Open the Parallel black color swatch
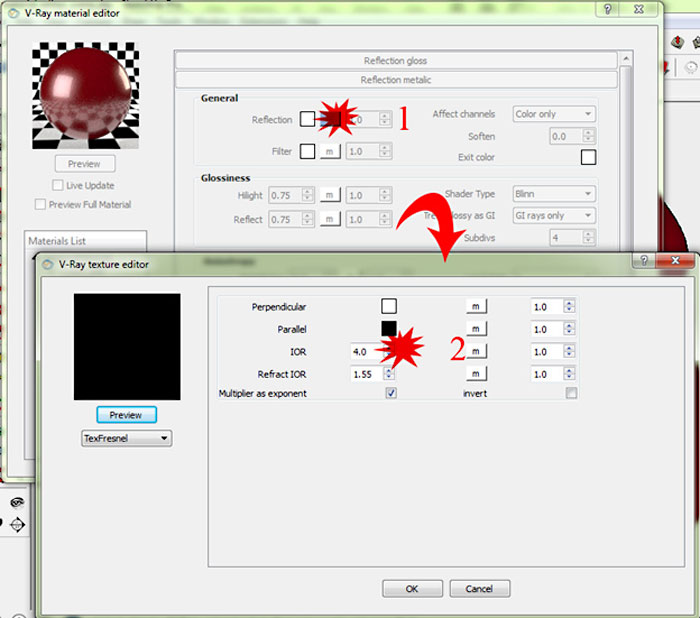The height and width of the screenshot is (618, 700). coord(389,329)
